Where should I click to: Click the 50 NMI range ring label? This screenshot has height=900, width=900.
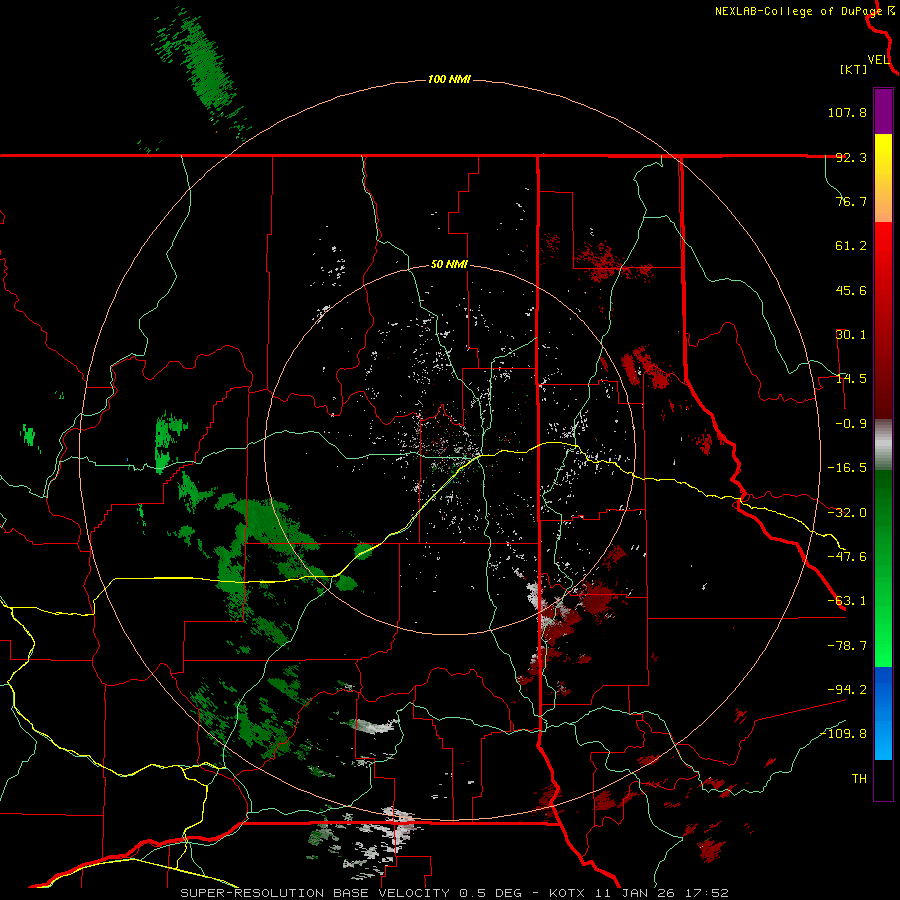(449, 265)
